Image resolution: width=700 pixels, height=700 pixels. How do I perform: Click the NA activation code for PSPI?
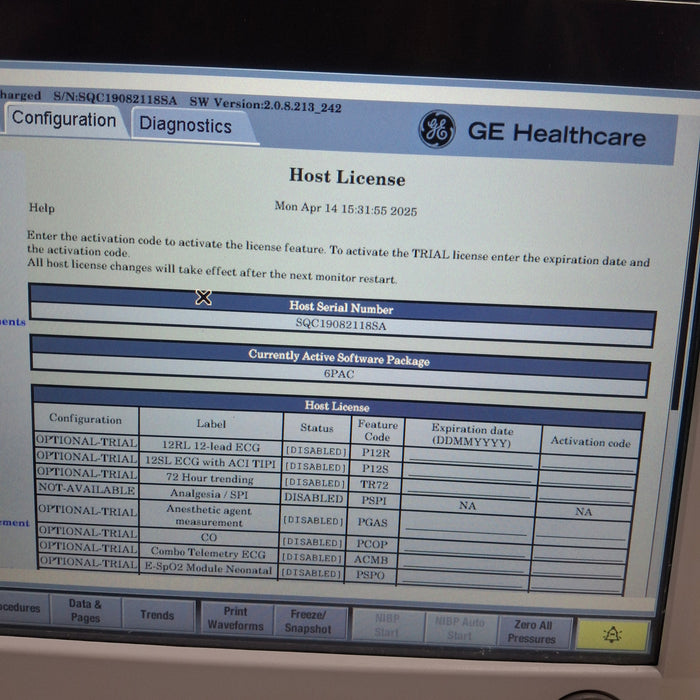click(x=584, y=512)
